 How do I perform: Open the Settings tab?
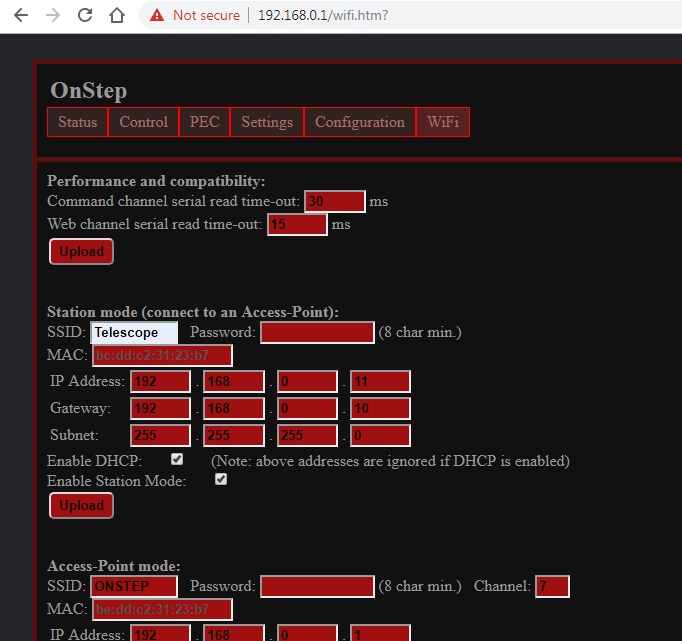coord(267,122)
